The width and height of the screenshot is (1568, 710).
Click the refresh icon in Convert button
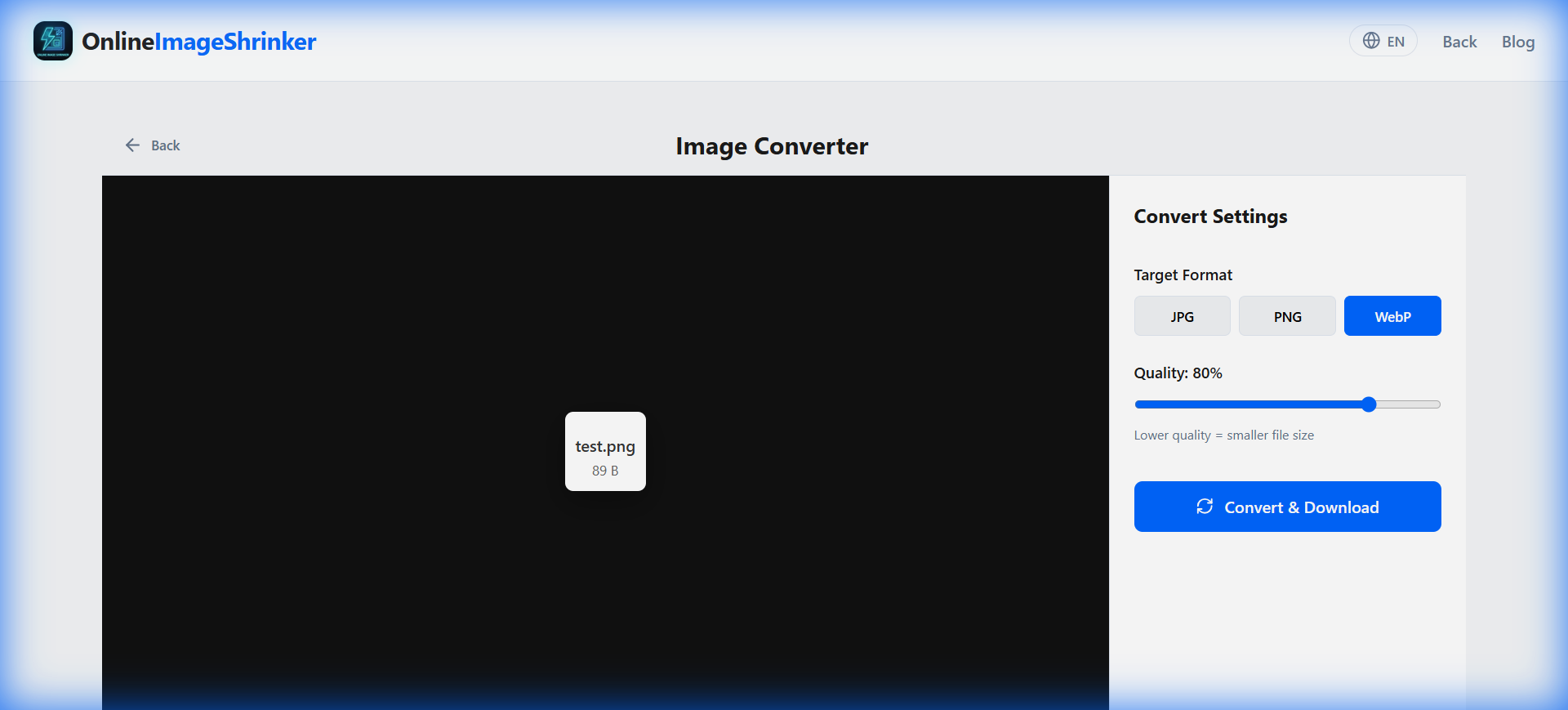(x=1205, y=507)
